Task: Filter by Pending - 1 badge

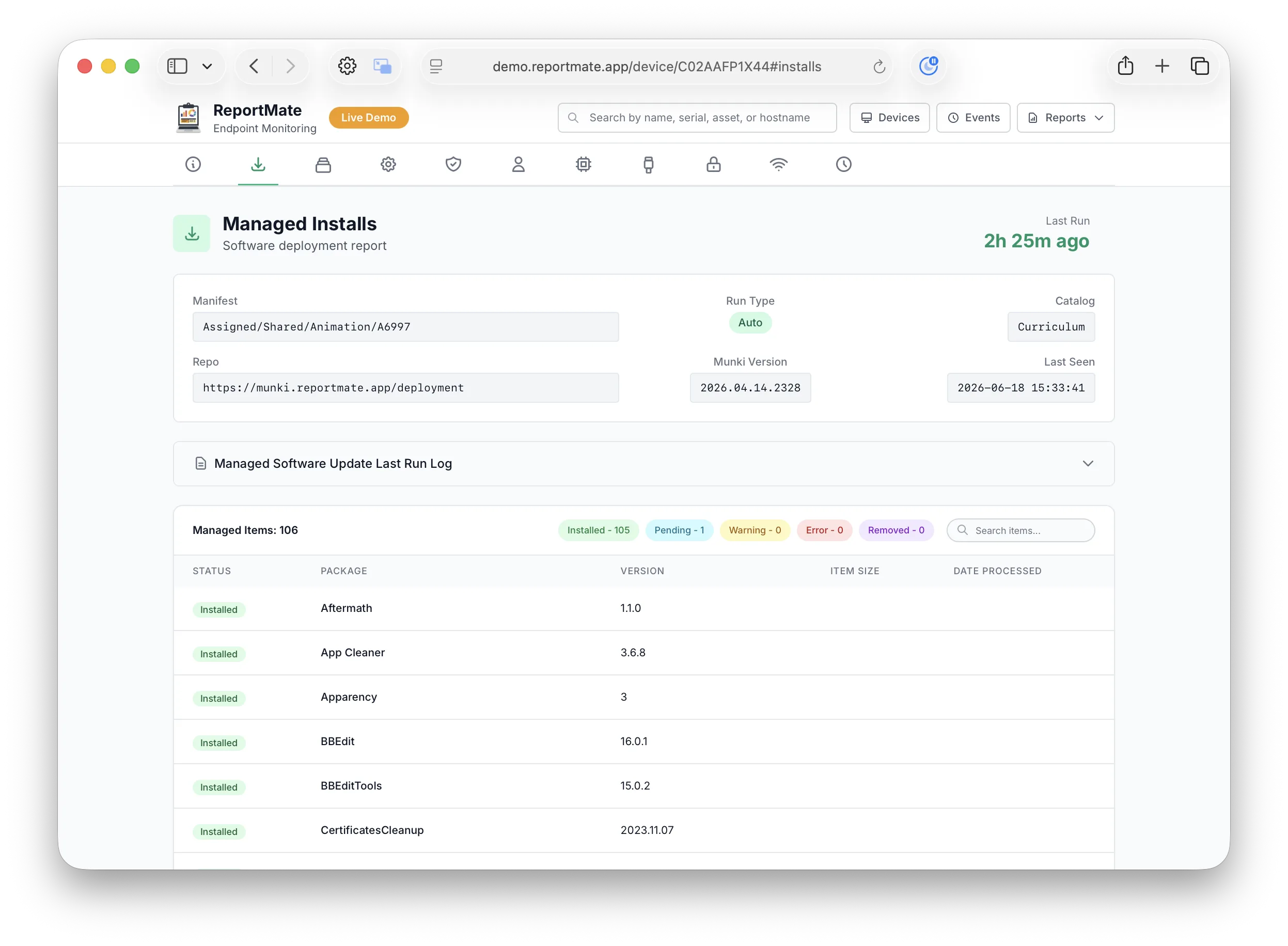Action: (679, 530)
